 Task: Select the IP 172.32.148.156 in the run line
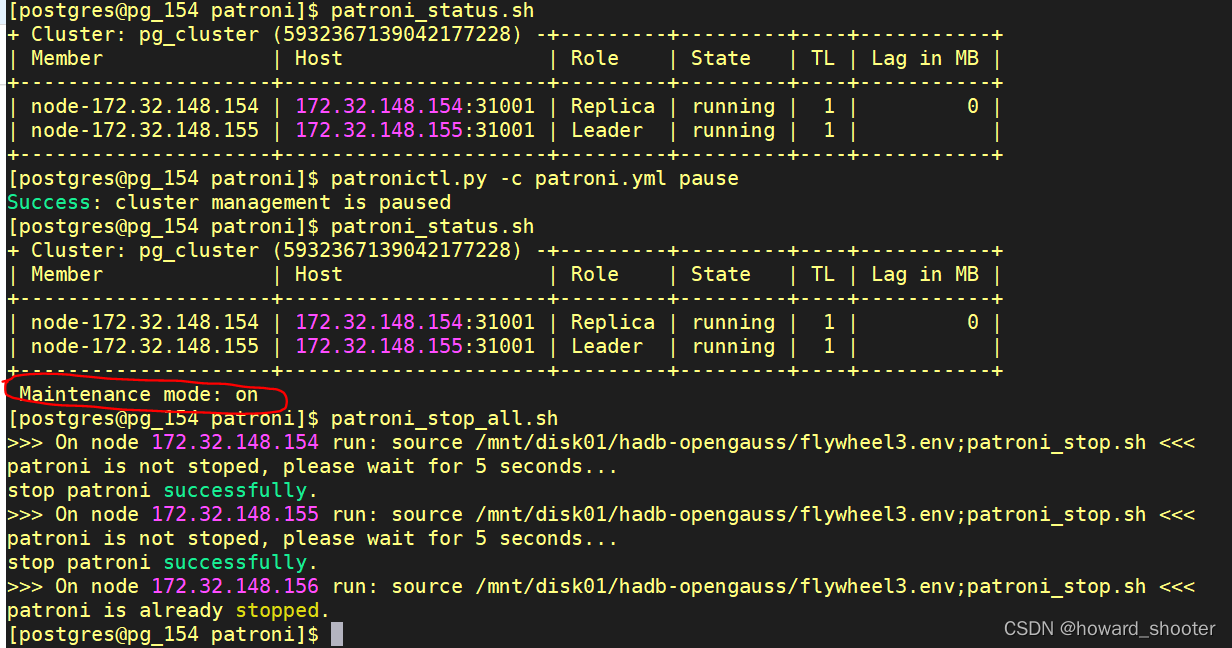[x=235, y=587]
